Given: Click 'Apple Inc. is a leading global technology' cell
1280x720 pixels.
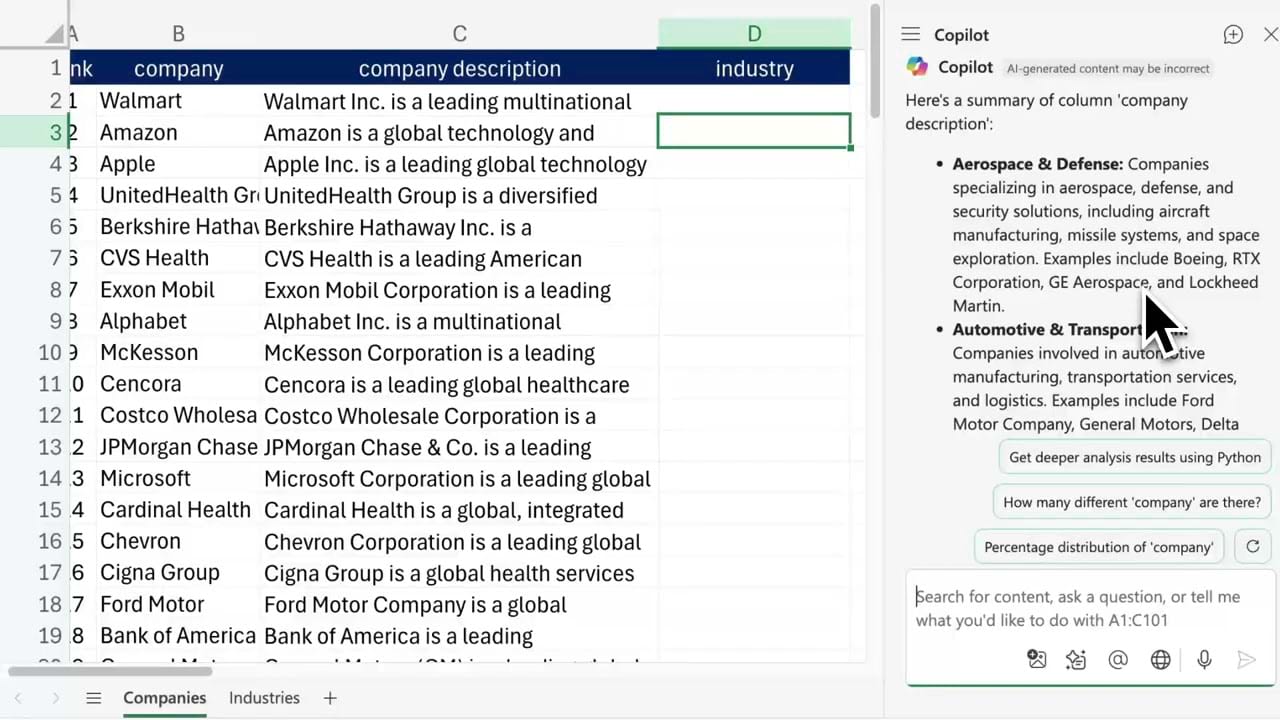Looking at the screenshot, I should [459, 164].
